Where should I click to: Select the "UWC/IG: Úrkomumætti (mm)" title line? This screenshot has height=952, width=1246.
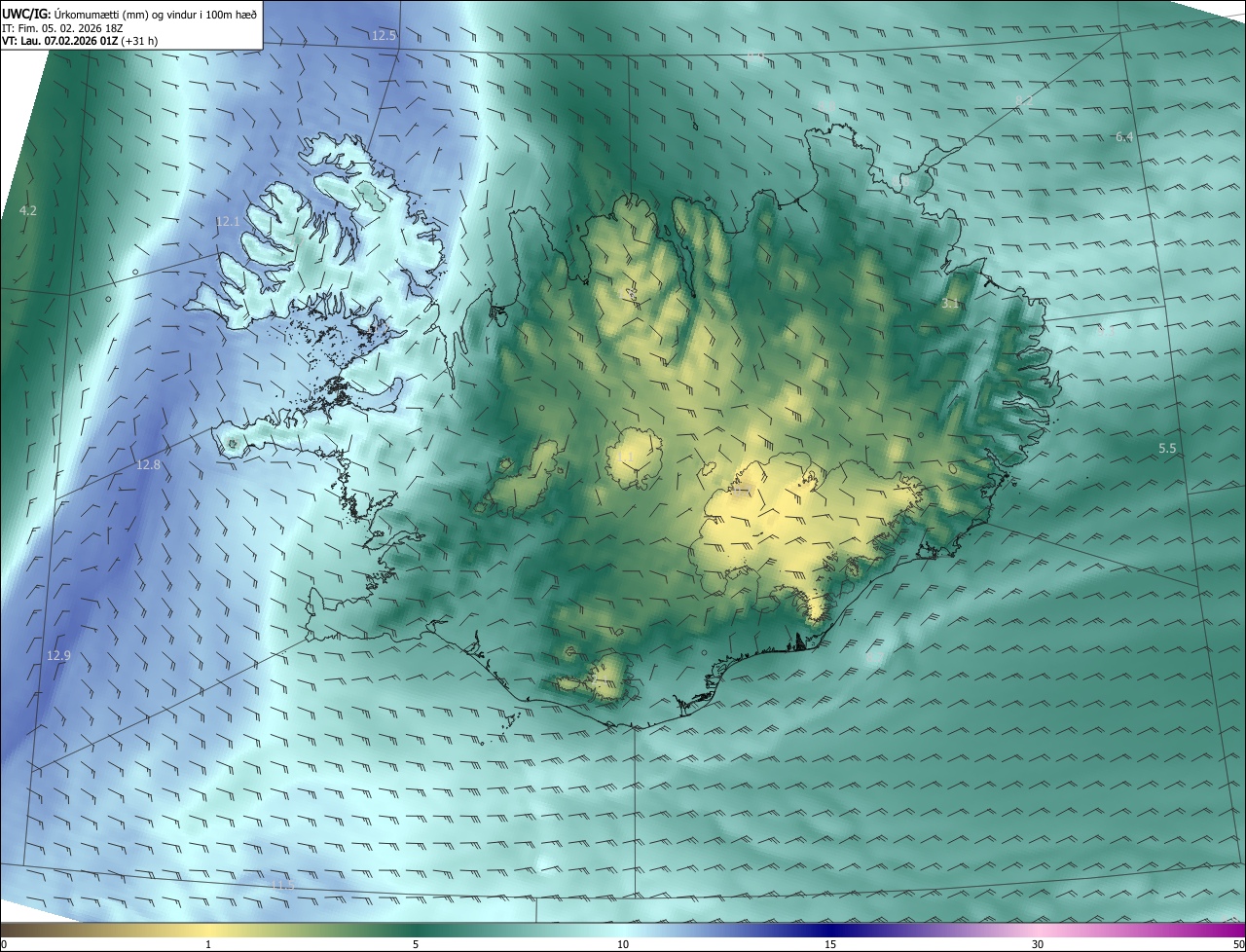(129, 14)
